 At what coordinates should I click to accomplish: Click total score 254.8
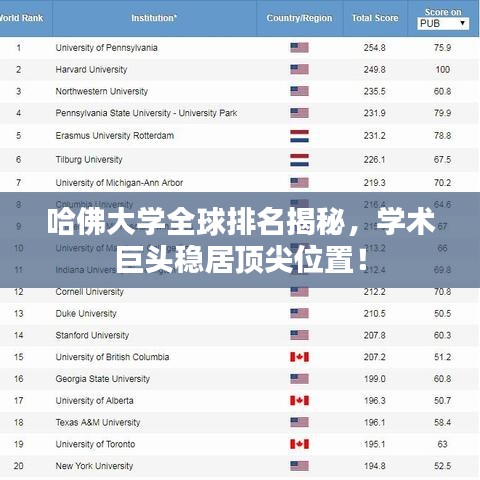[x=375, y=48]
